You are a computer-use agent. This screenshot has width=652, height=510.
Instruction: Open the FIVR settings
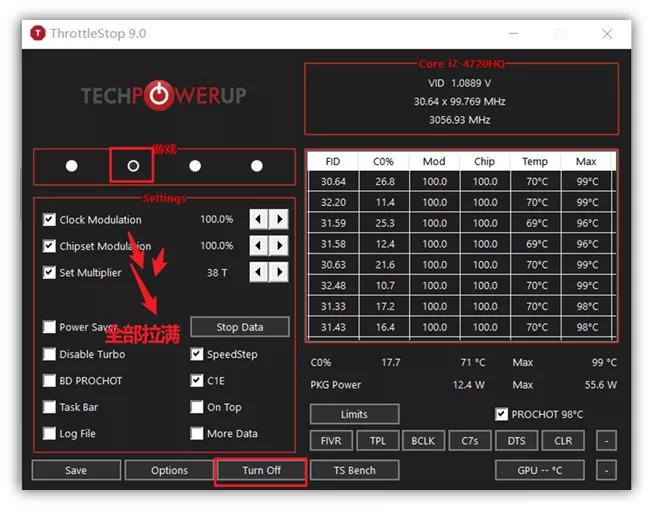tap(331, 441)
